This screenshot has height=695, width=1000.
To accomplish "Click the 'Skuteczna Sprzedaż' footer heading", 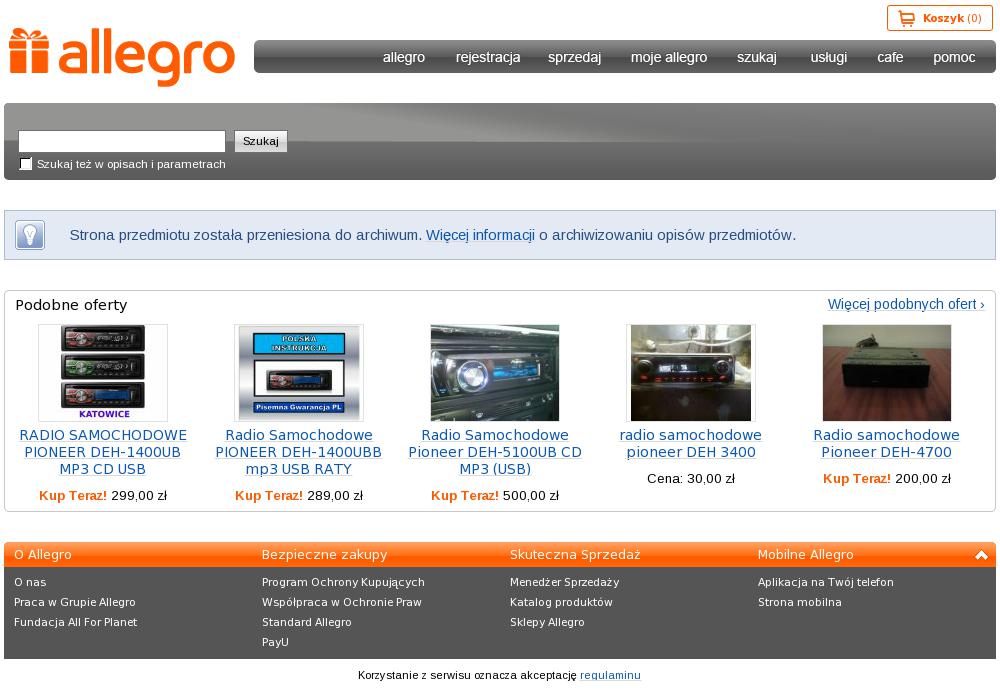I will pyautogui.click(x=575, y=555).
